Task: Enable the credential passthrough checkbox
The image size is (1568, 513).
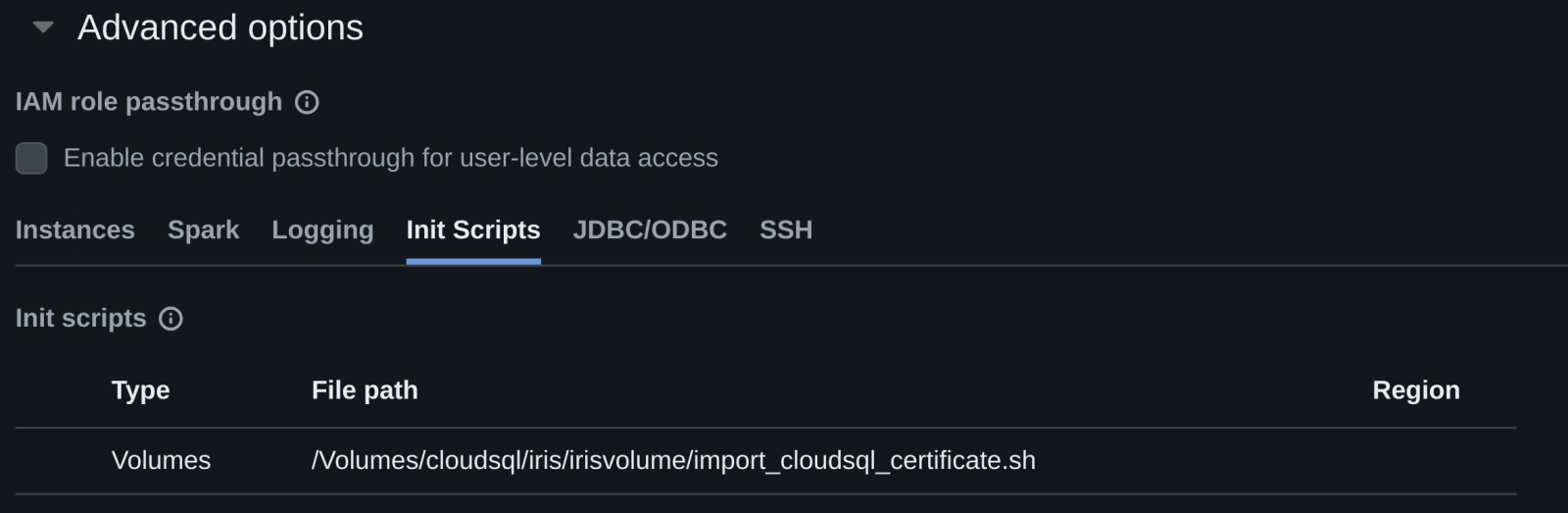Action: click(x=31, y=158)
